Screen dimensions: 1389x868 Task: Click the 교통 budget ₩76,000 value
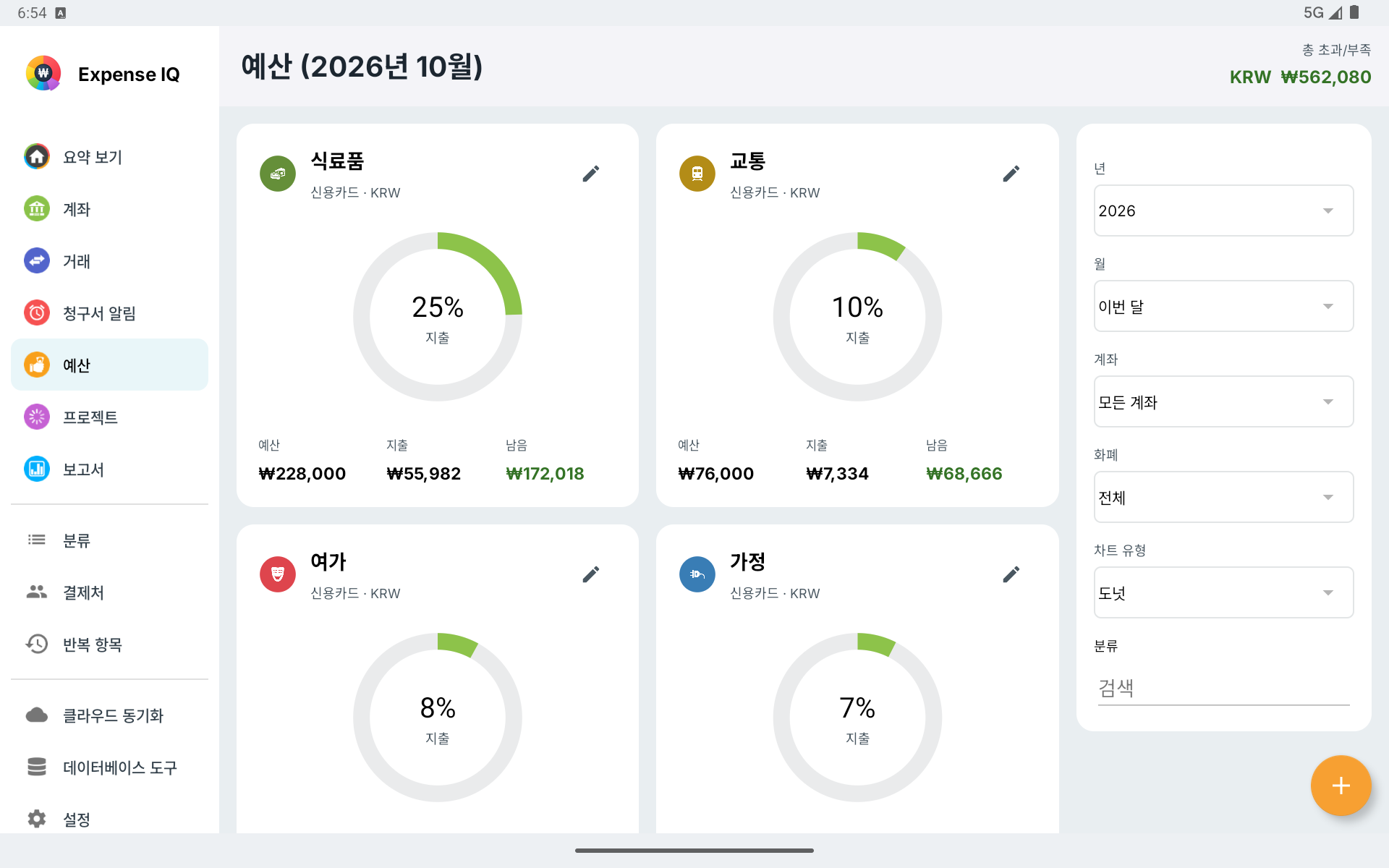tap(715, 474)
